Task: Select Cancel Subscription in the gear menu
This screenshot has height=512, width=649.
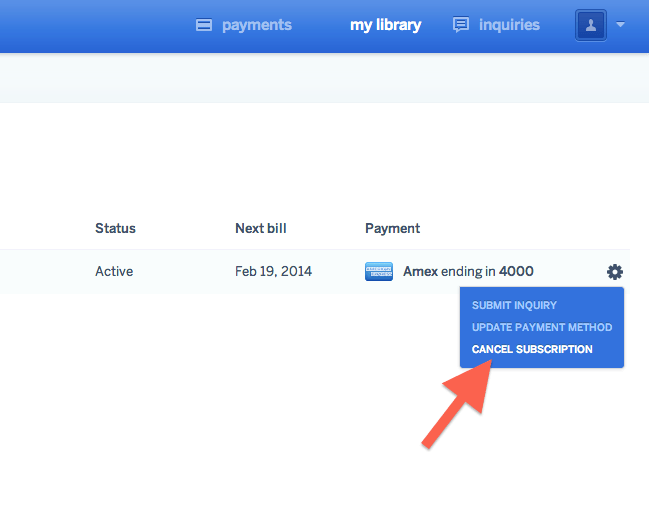Action: pos(532,349)
